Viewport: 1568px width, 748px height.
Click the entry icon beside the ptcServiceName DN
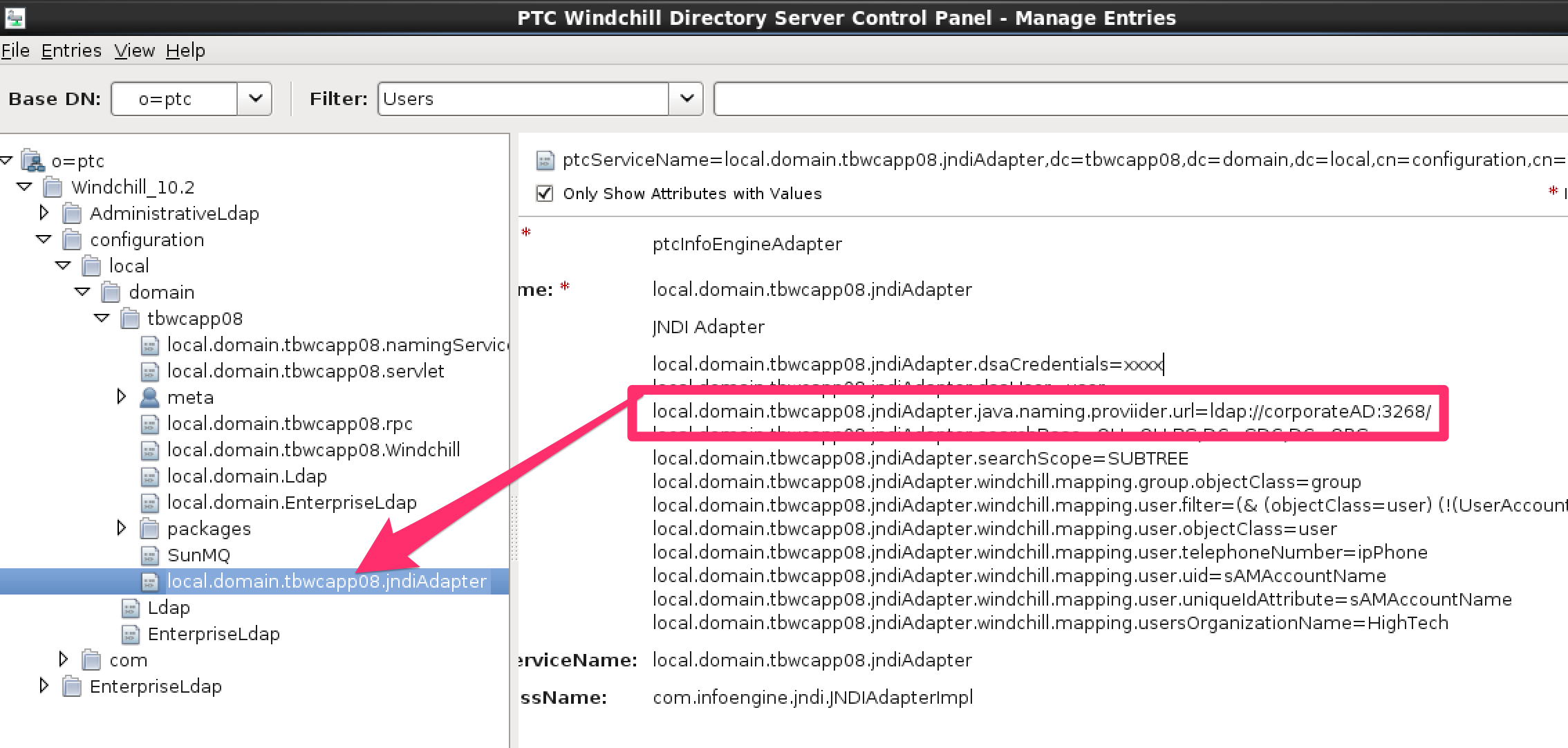coord(545,160)
